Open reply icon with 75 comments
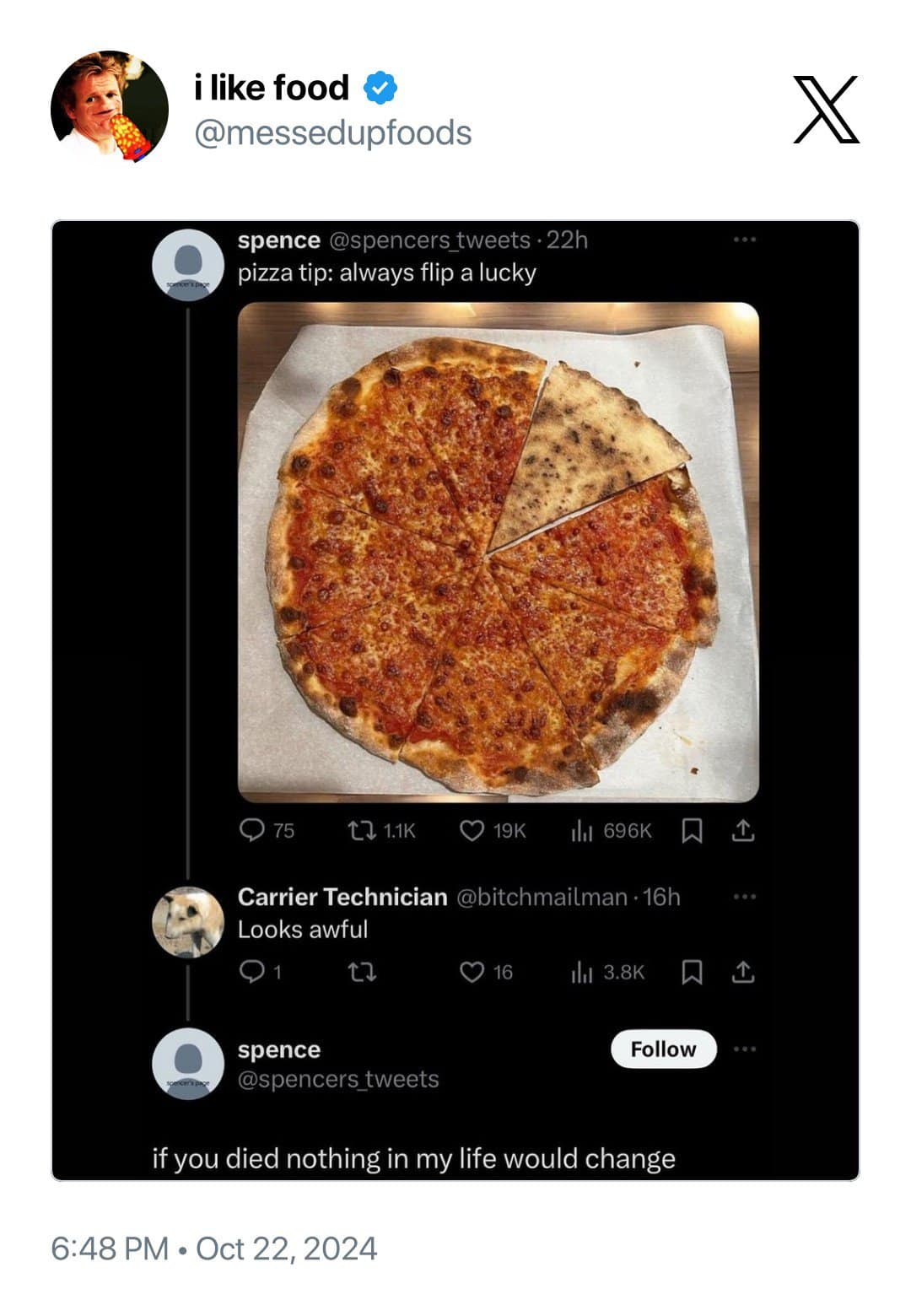Image resolution: width=911 pixels, height=1316 pixels. click(x=251, y=831)
